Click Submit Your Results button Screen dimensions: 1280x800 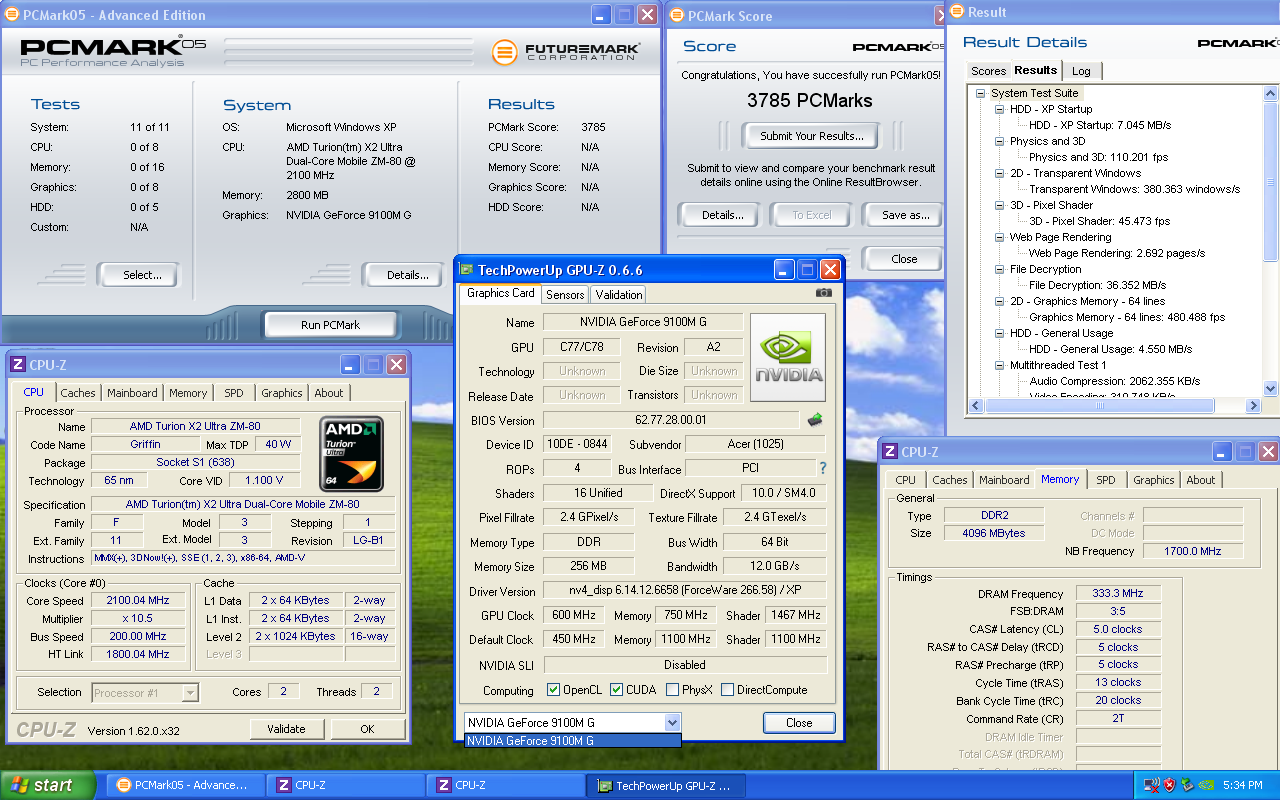pyautogui.click(x=811, y=136)
